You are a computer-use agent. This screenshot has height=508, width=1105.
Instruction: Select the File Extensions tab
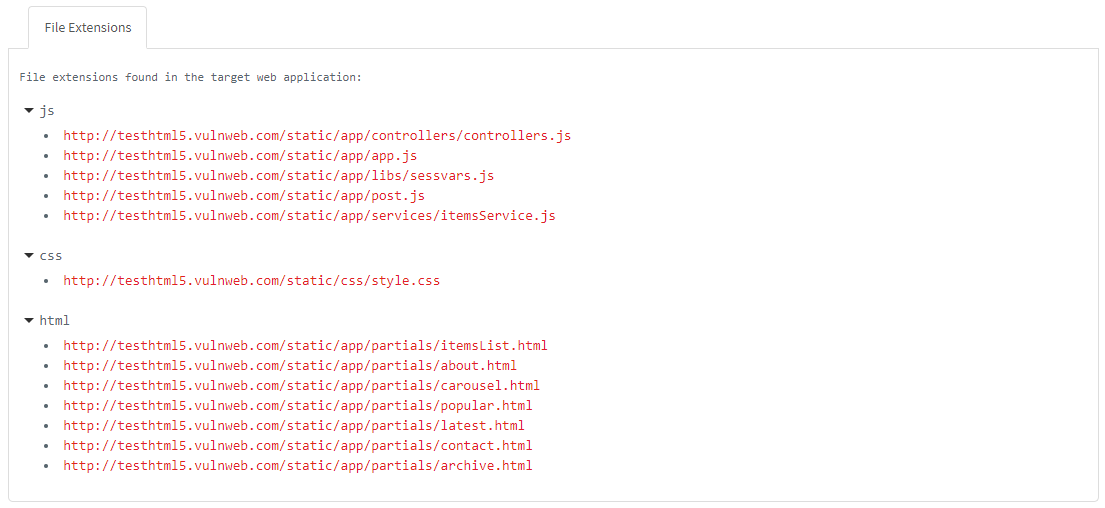(88, 28)
